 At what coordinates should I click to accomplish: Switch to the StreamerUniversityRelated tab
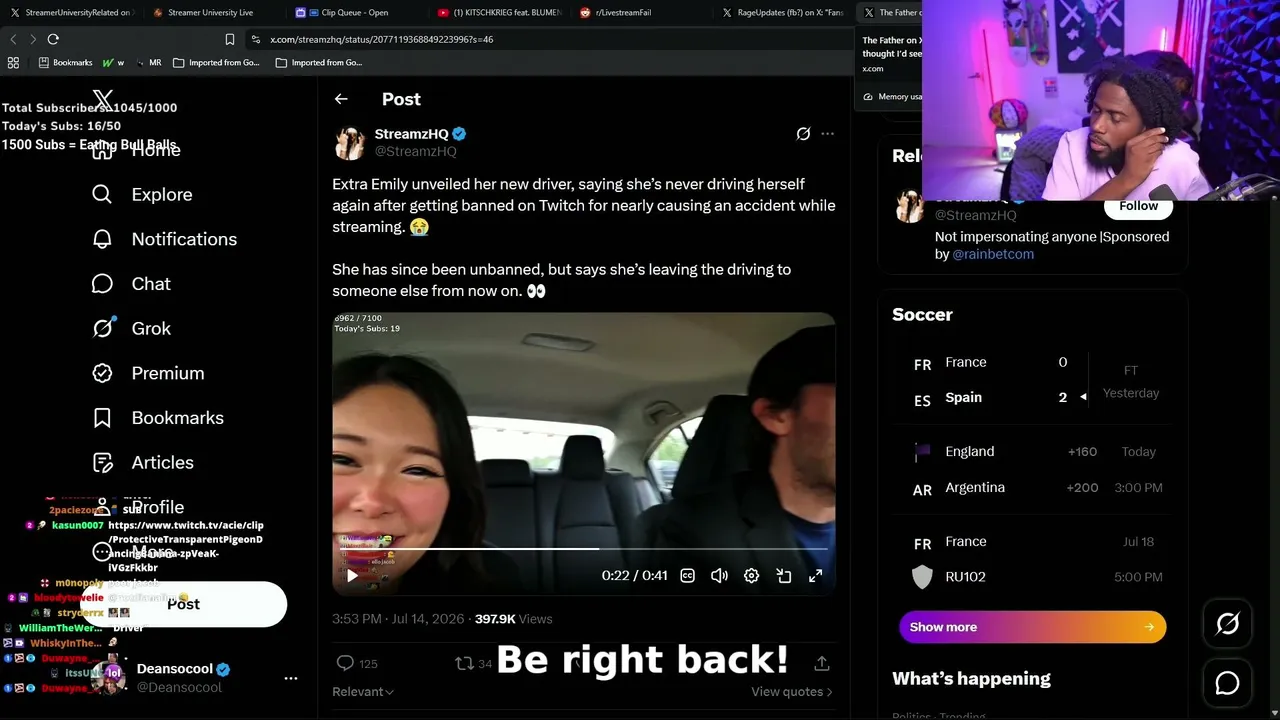coord(71,12)
